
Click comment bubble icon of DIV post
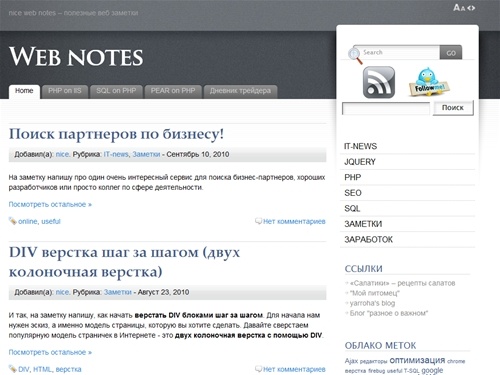click(258, 369)
